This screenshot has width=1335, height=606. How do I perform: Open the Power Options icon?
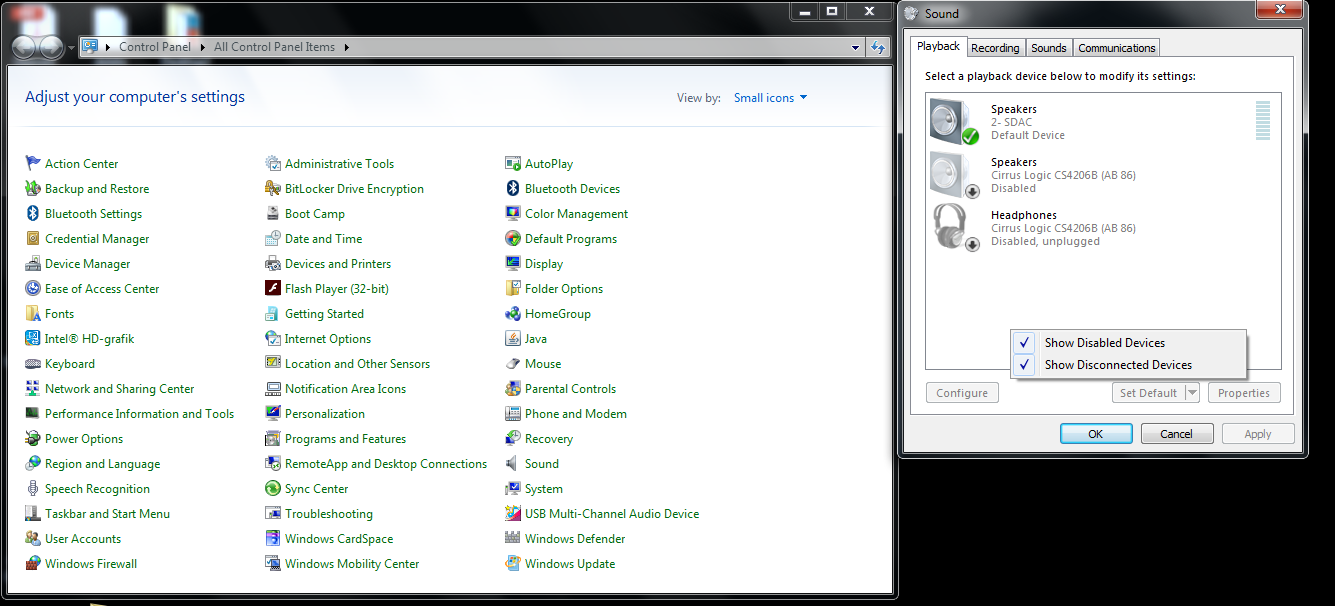tap(33, 439)
